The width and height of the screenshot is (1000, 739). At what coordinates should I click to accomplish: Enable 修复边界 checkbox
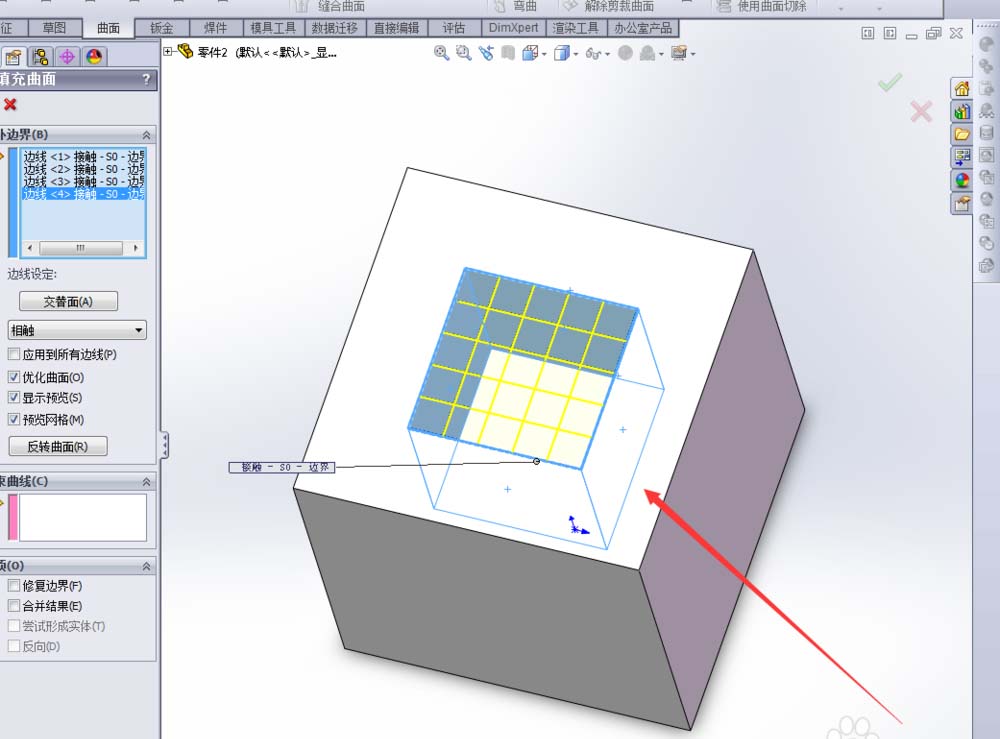(x=14, y=585)
